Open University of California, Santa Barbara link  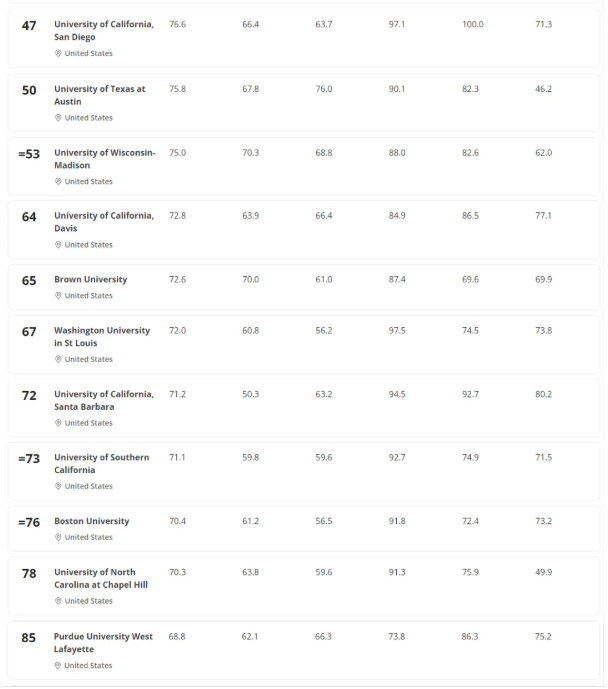click(104, 400)
